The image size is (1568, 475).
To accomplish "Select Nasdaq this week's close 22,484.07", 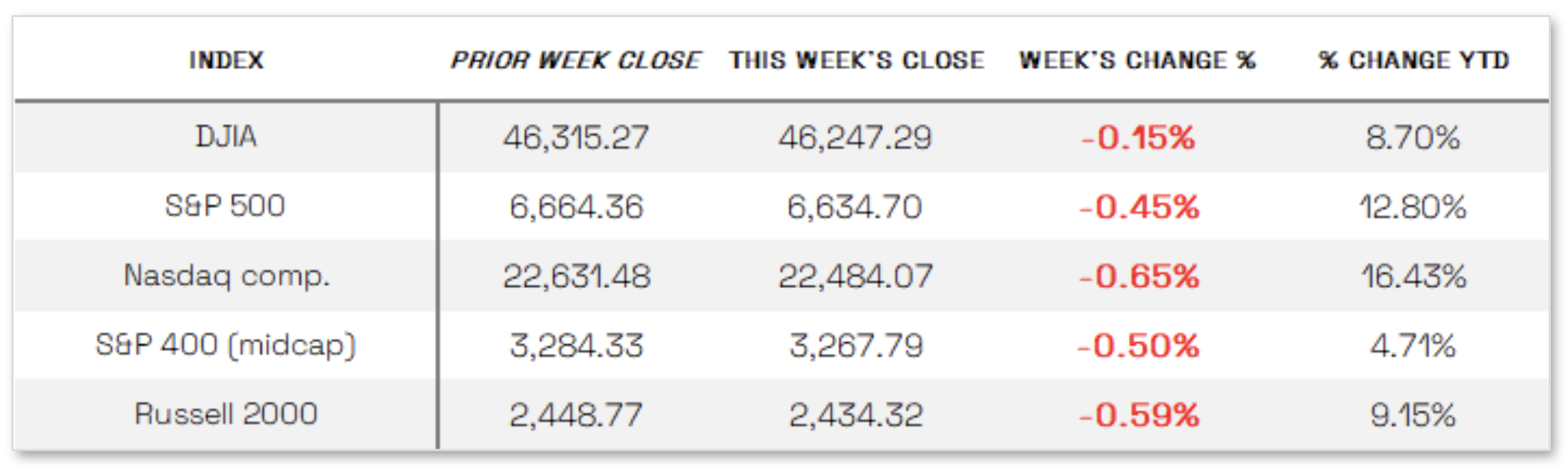I will [855, 276].
